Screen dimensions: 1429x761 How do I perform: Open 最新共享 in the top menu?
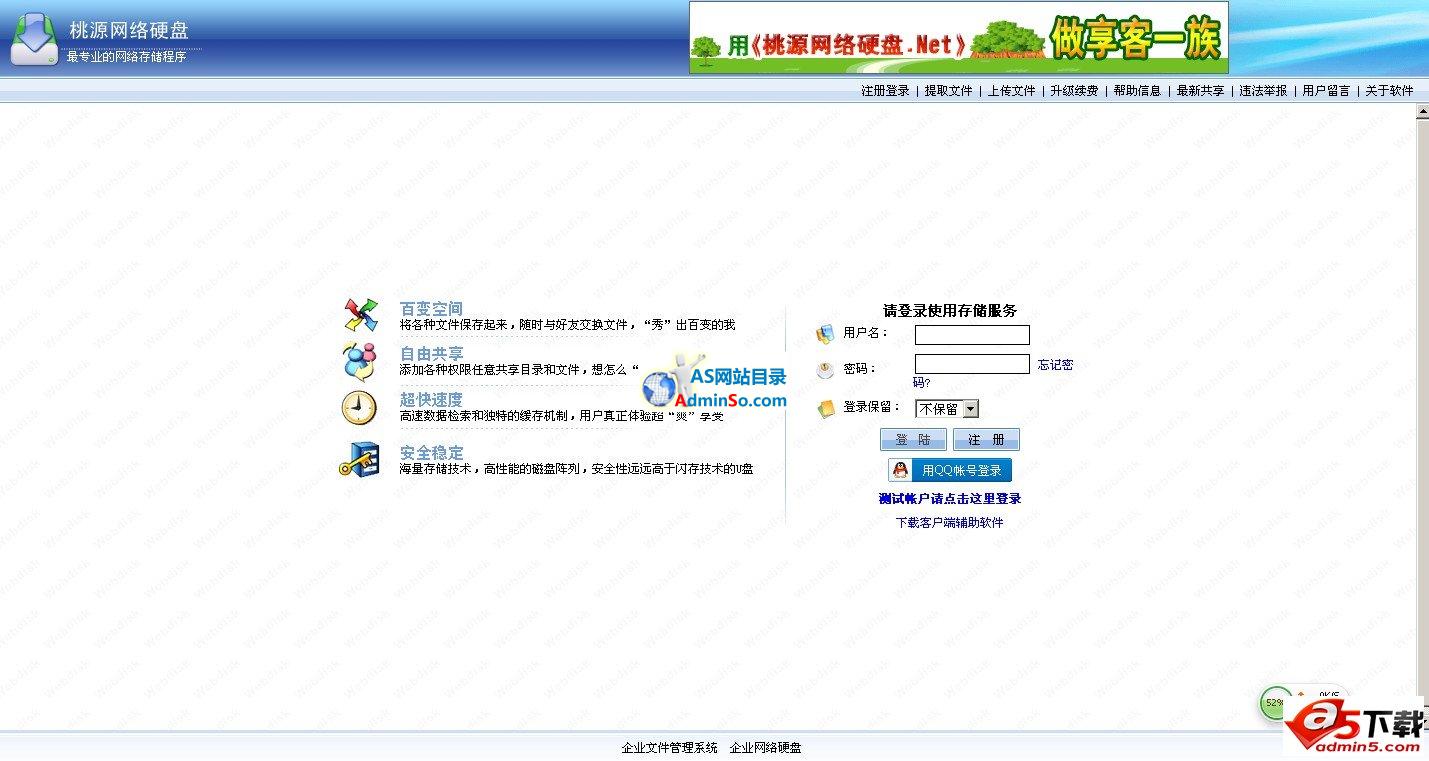click(x=1200, y=91)
